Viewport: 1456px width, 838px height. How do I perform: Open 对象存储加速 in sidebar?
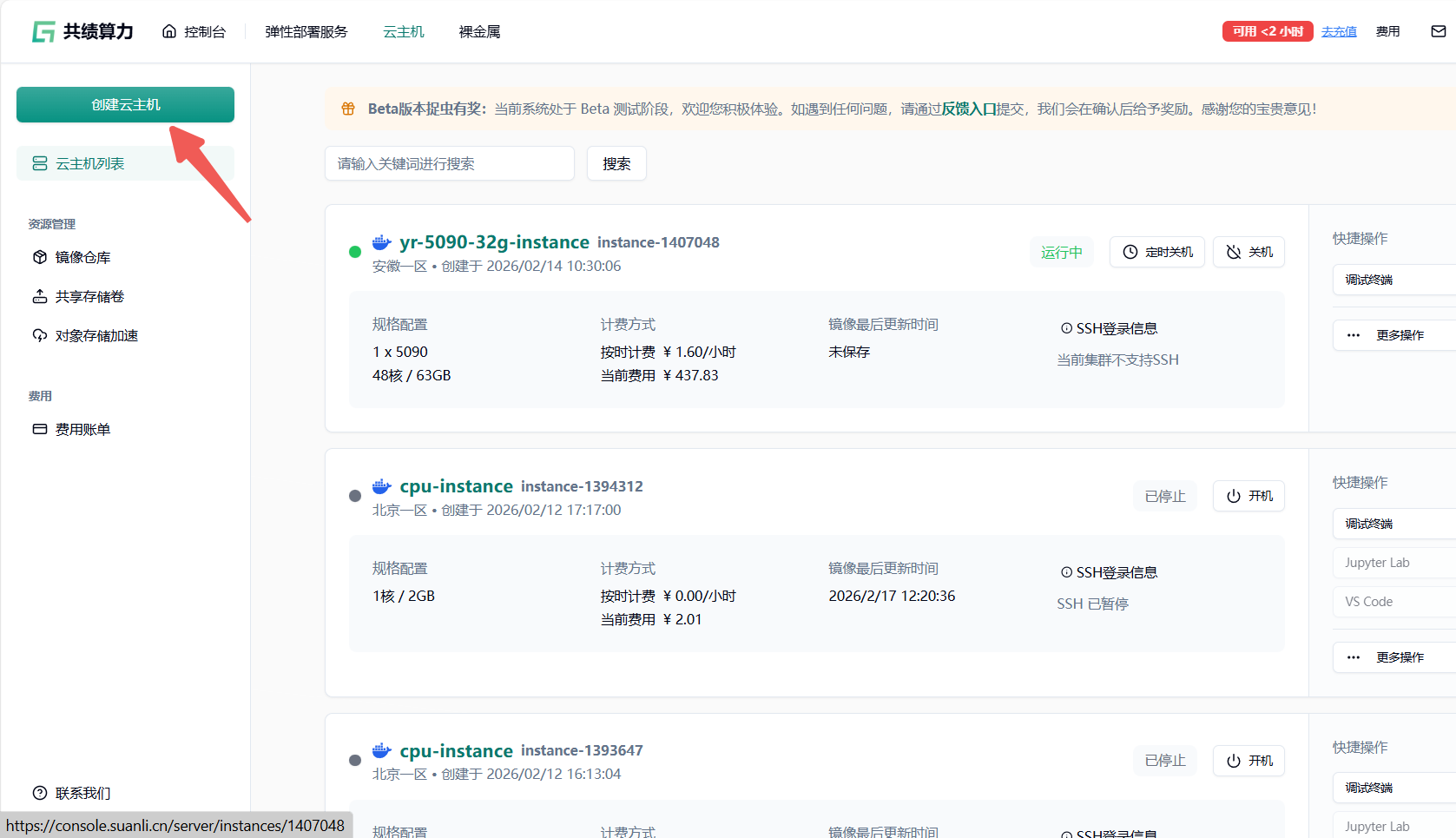[96, 336]
